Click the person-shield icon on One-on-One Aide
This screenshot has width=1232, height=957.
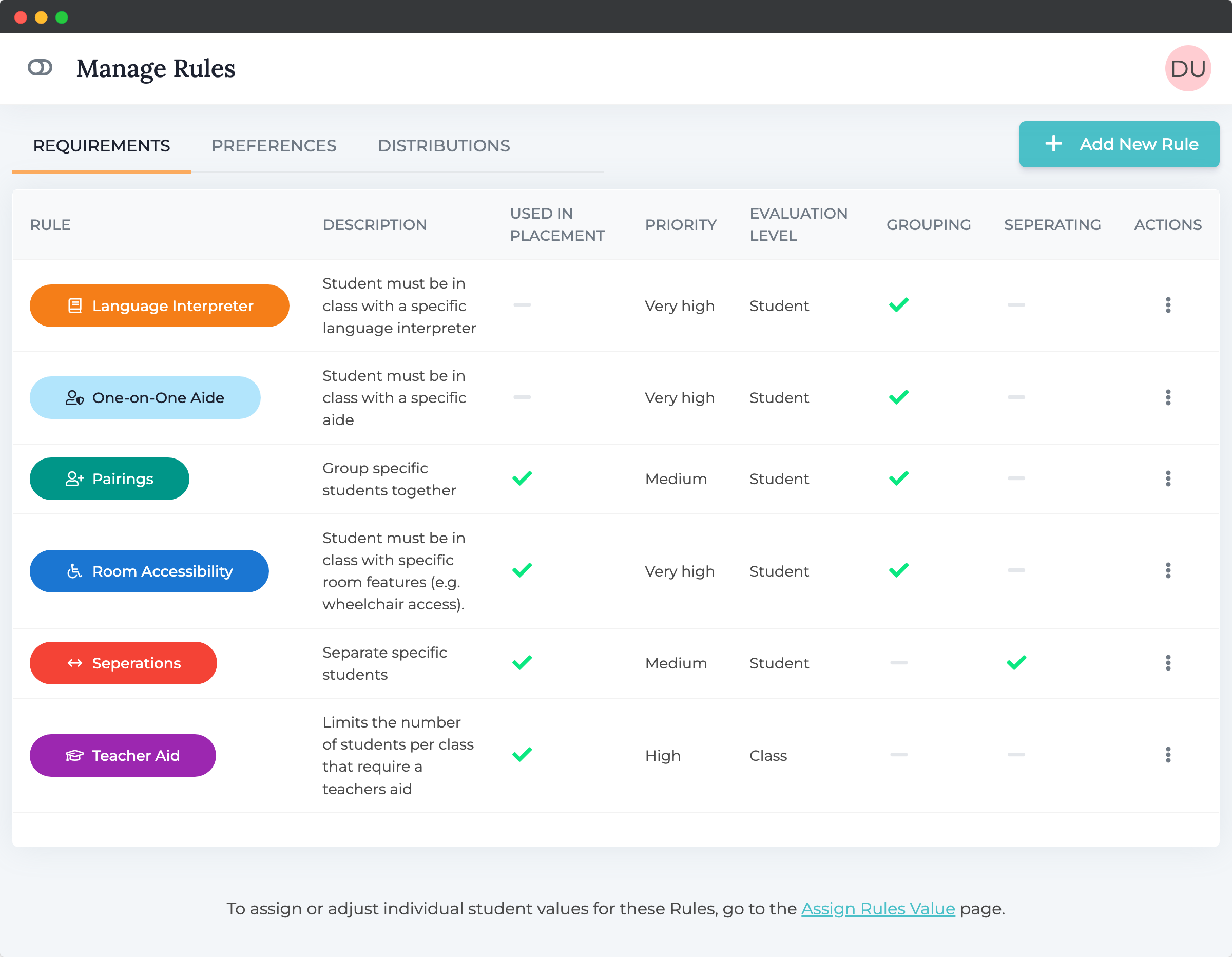(x=75, y=398)
